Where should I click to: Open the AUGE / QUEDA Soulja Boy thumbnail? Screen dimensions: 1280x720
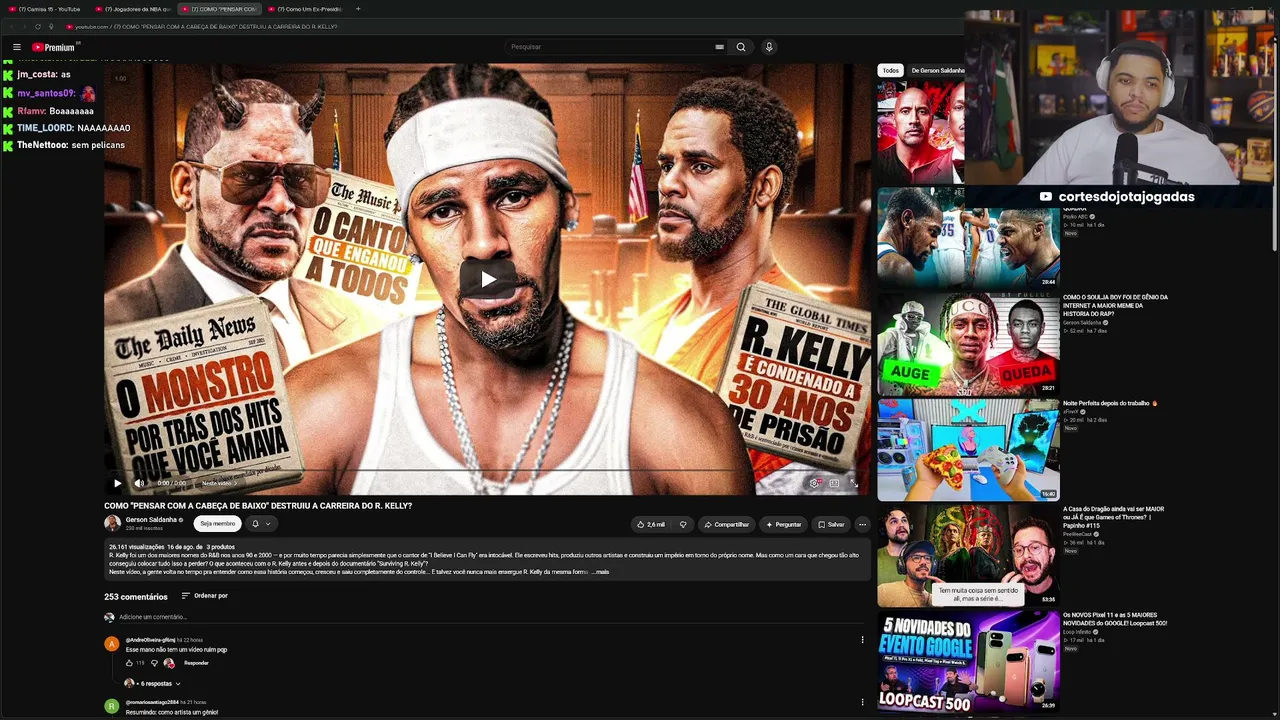pos(968,343)
